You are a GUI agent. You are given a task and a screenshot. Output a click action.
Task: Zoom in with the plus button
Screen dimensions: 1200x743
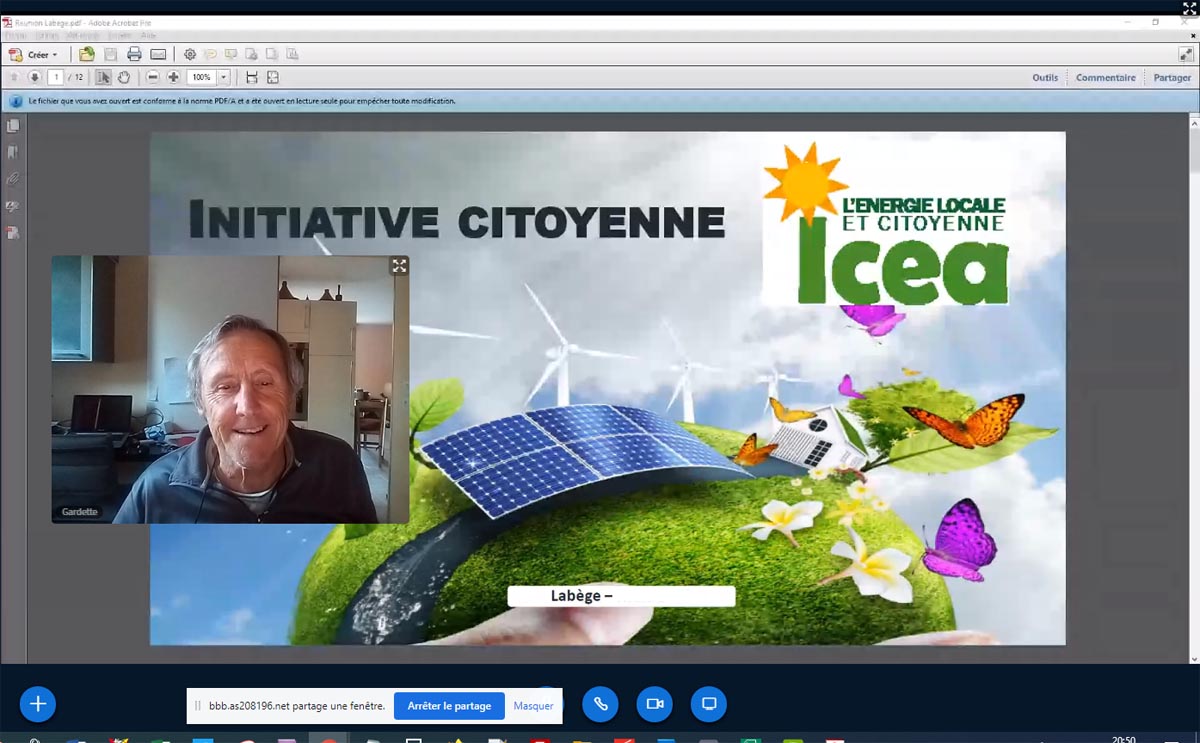click(x=173, y=77)
